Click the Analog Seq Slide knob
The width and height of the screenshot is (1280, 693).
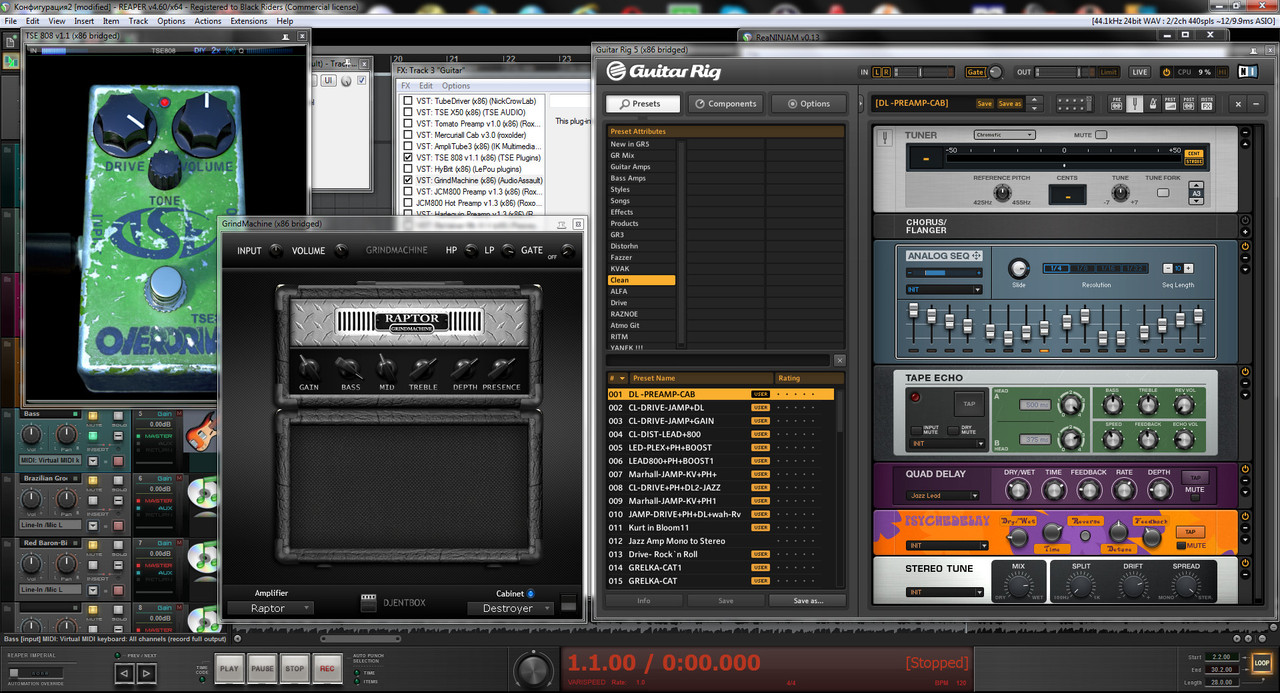(x=1018, y=268)
